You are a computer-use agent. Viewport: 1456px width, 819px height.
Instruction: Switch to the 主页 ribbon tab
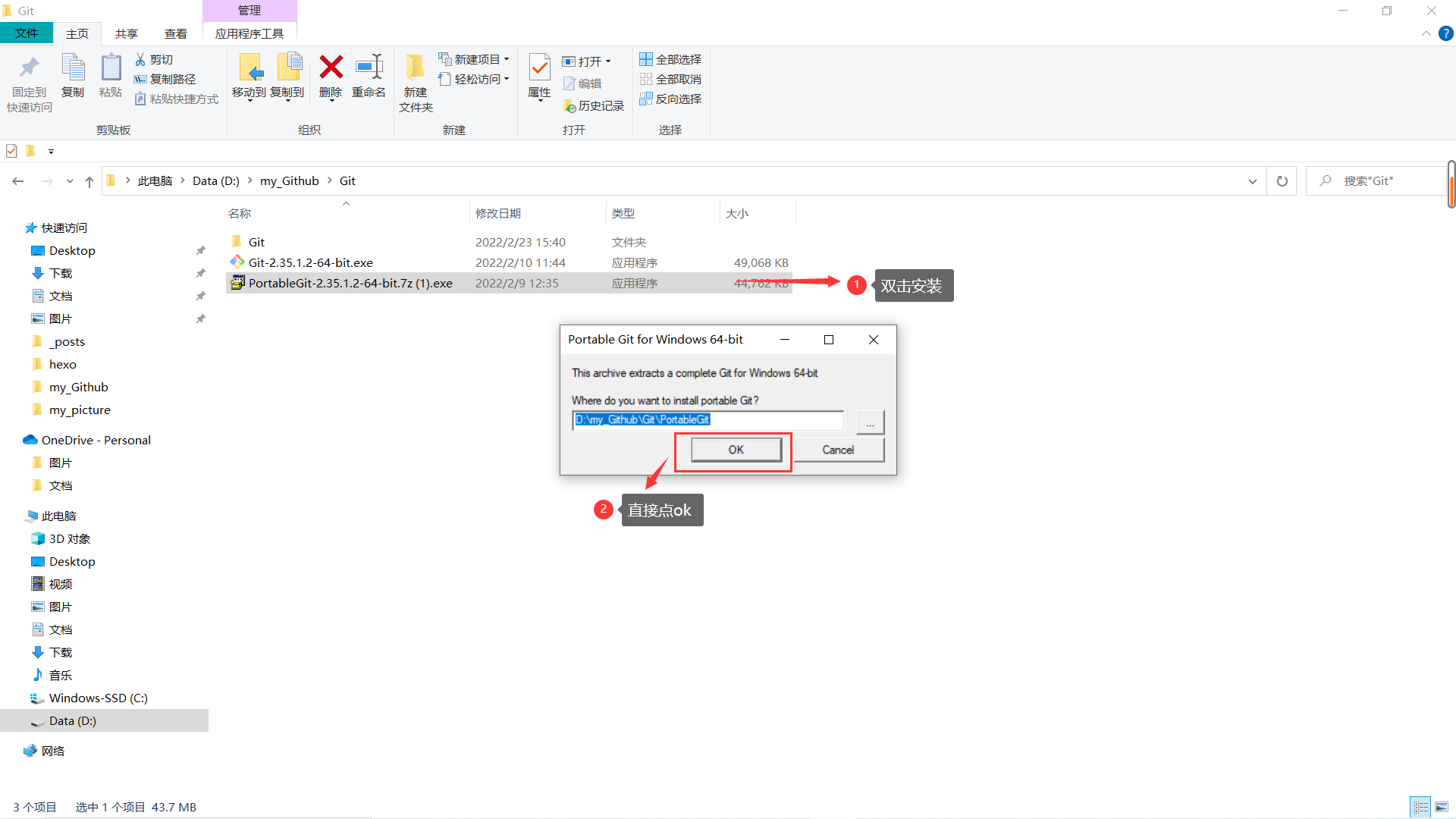point(77,33)
